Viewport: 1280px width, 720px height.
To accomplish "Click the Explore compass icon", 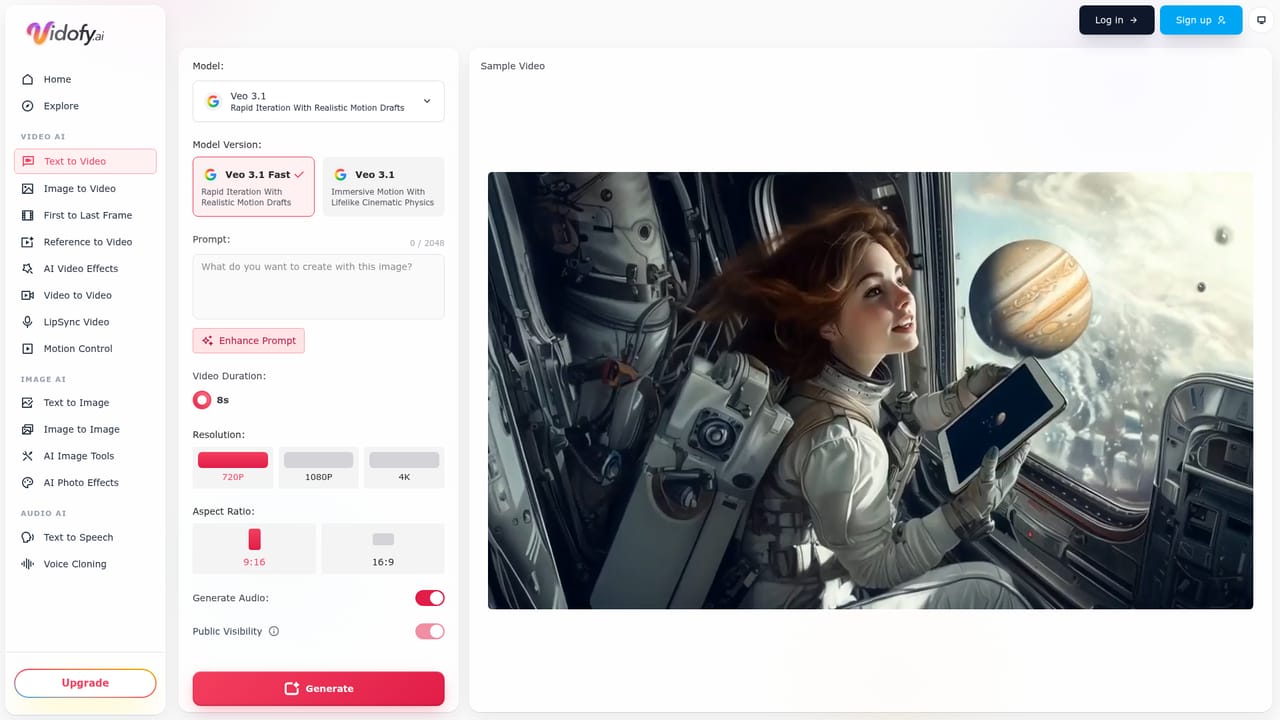I will pyautogui.click(x=28, y=106).
